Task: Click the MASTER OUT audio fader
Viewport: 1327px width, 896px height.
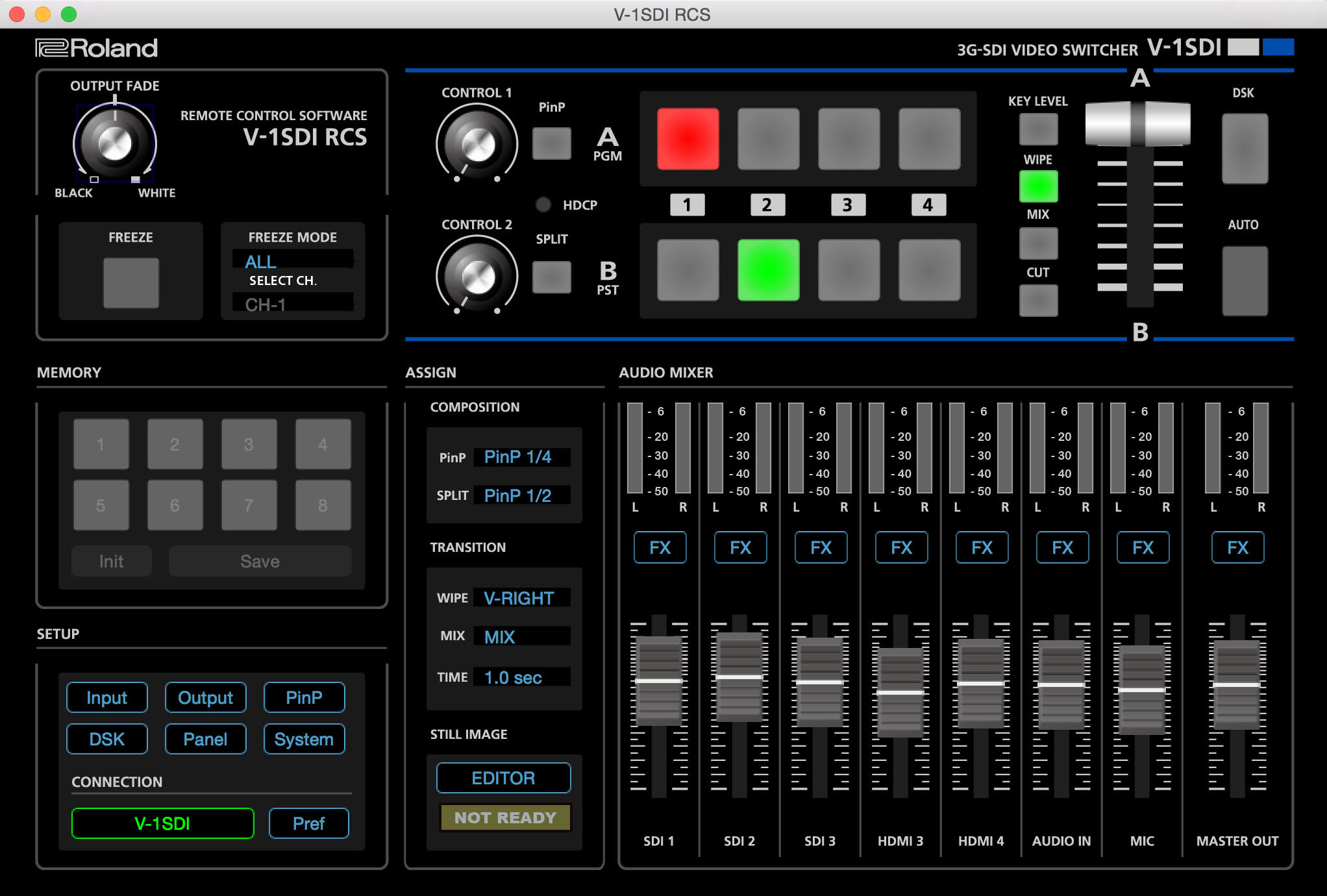Action: tap(1237, 684)
